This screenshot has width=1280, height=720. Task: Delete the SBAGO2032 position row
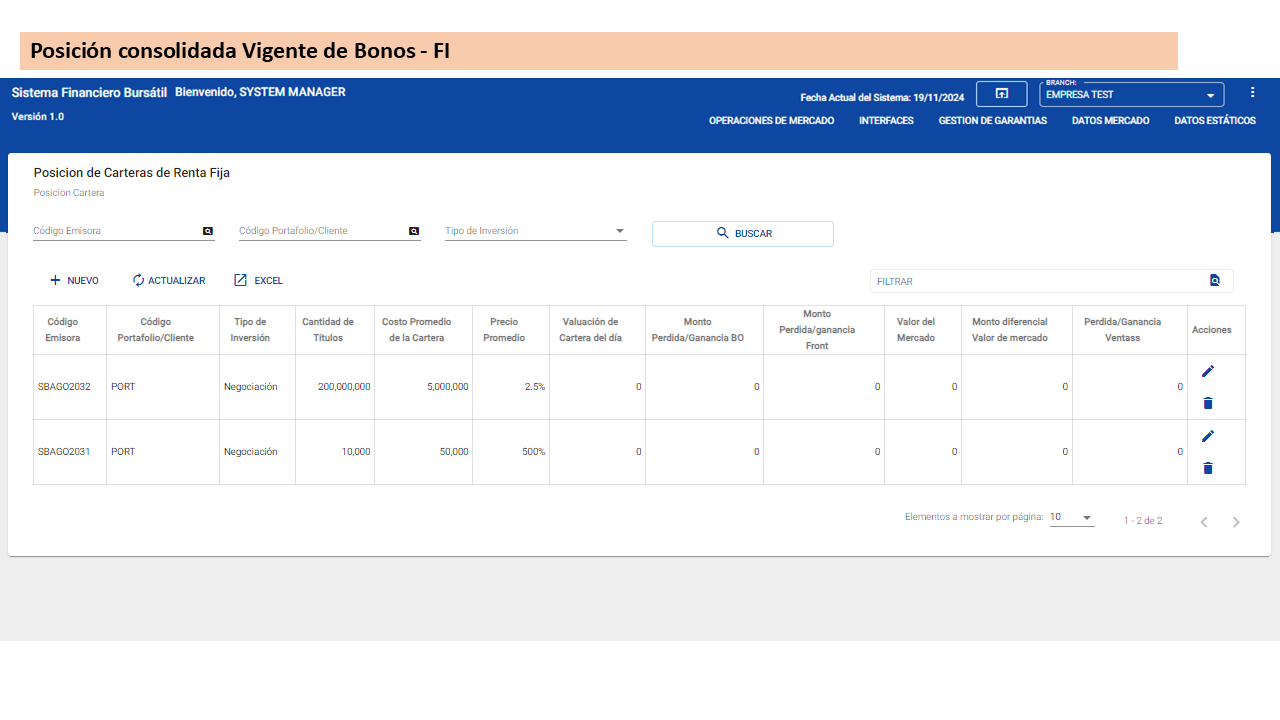(1207, 403)
